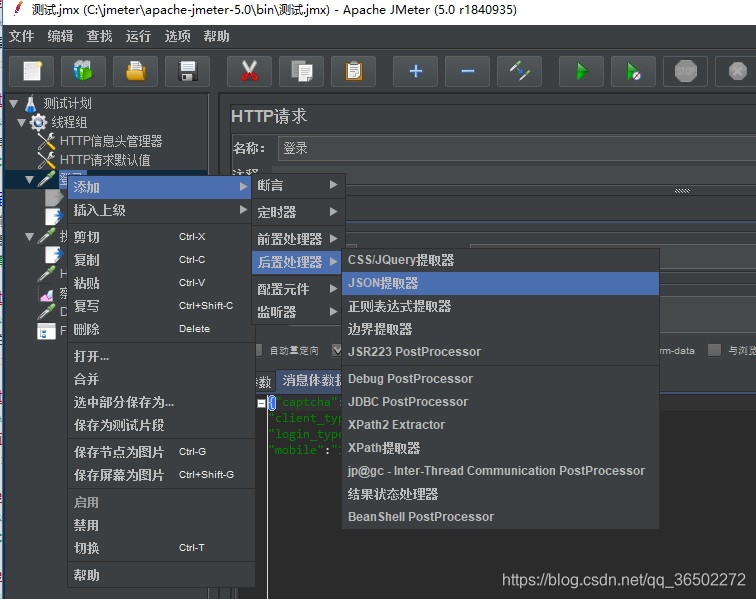Click the Open file folder icon
Image resolution: width=756 pixels, height=599 pixels.
point(135,71)
